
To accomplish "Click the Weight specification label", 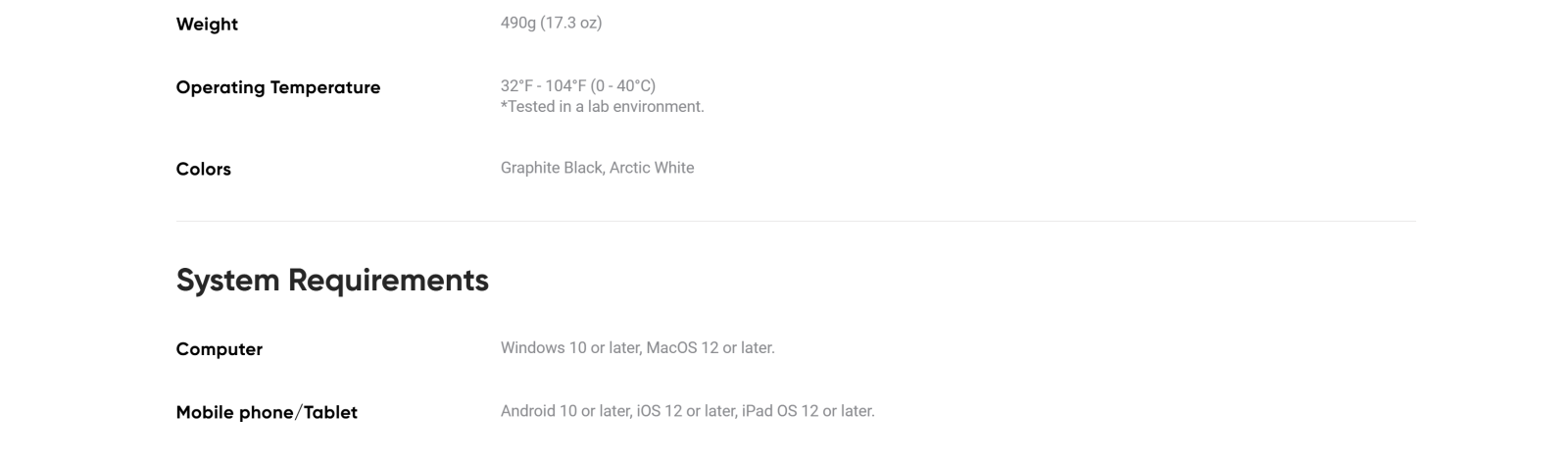I will click(207, 25).
